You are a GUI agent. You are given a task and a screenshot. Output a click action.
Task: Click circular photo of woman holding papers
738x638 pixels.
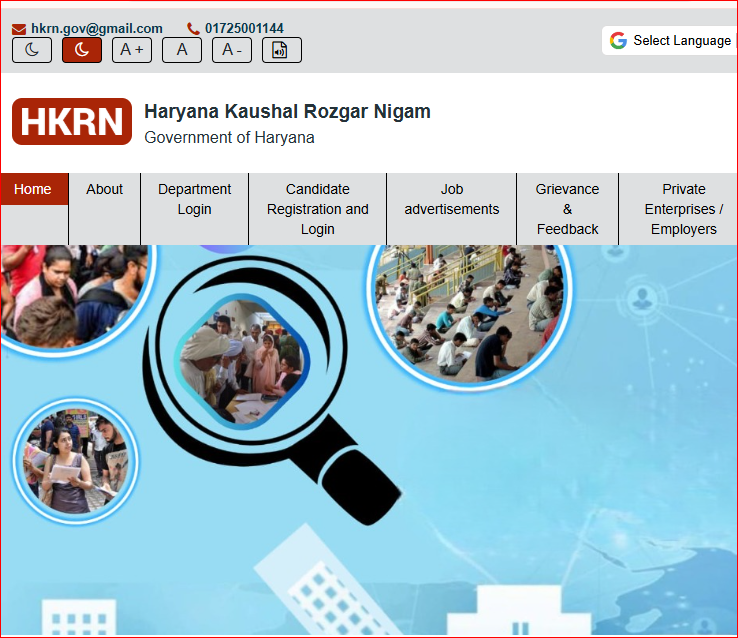(75, 461)
